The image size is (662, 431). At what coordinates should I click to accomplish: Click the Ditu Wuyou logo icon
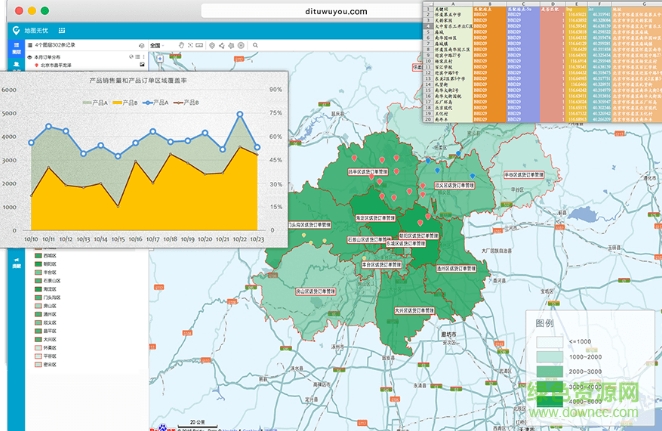(16, 31)
